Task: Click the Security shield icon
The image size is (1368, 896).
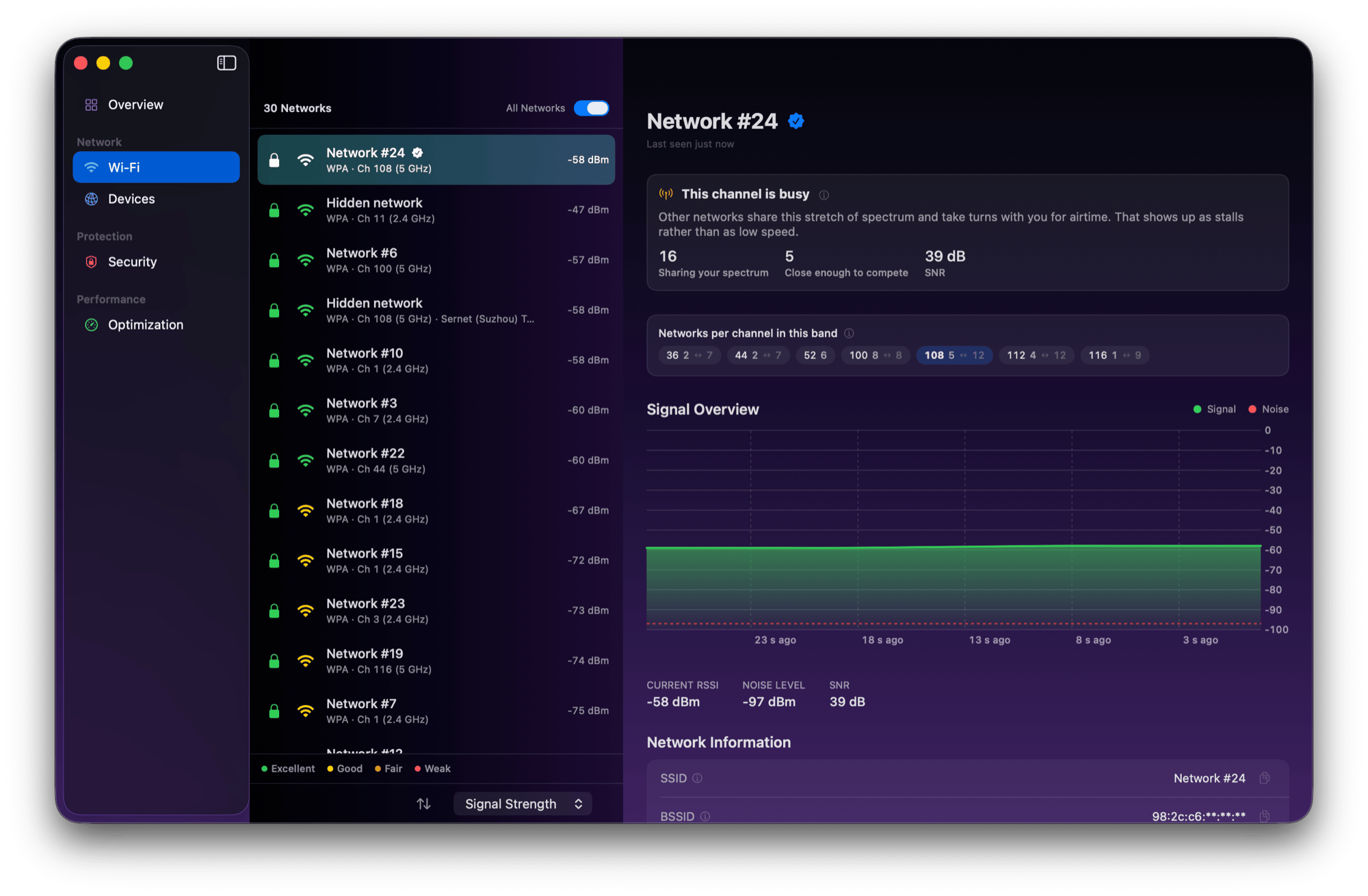Action: point(91,262)
